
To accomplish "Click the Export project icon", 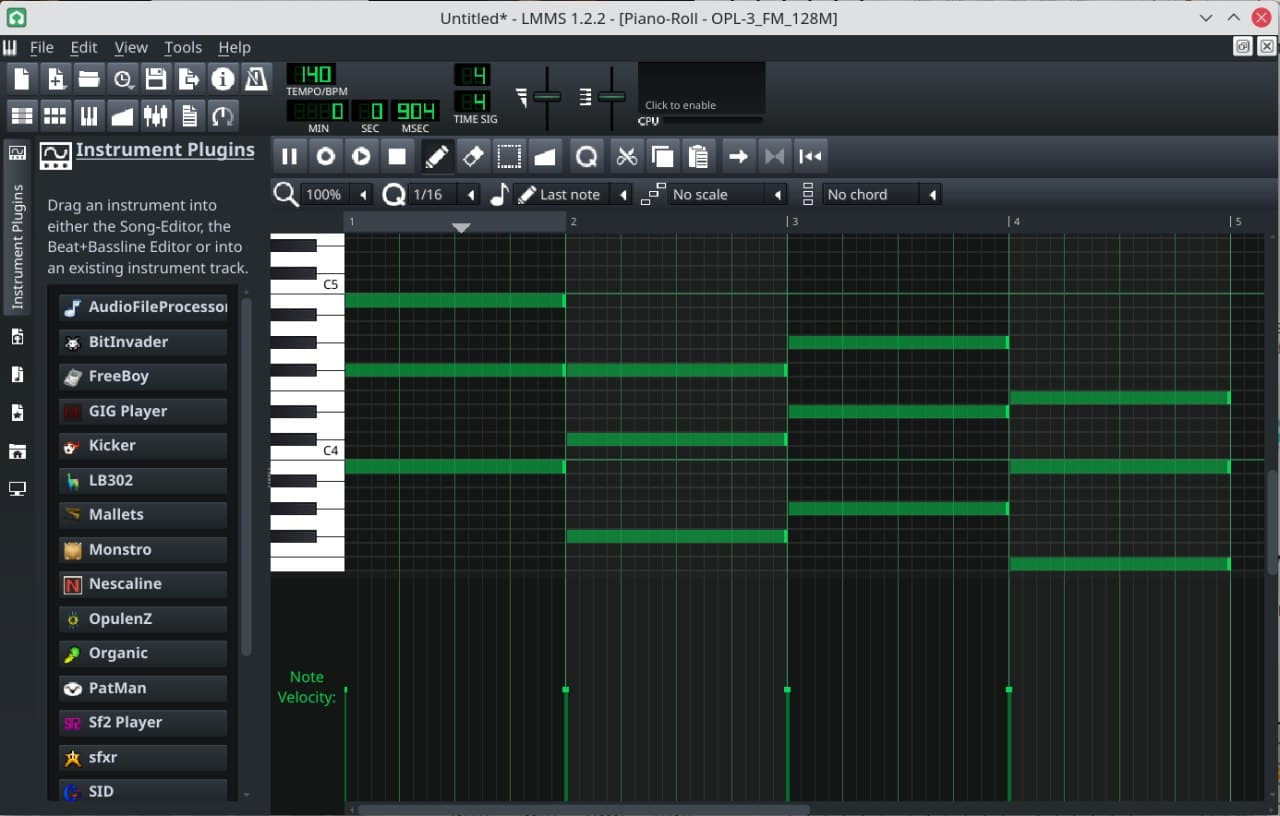I will click(x=189, y=79).
